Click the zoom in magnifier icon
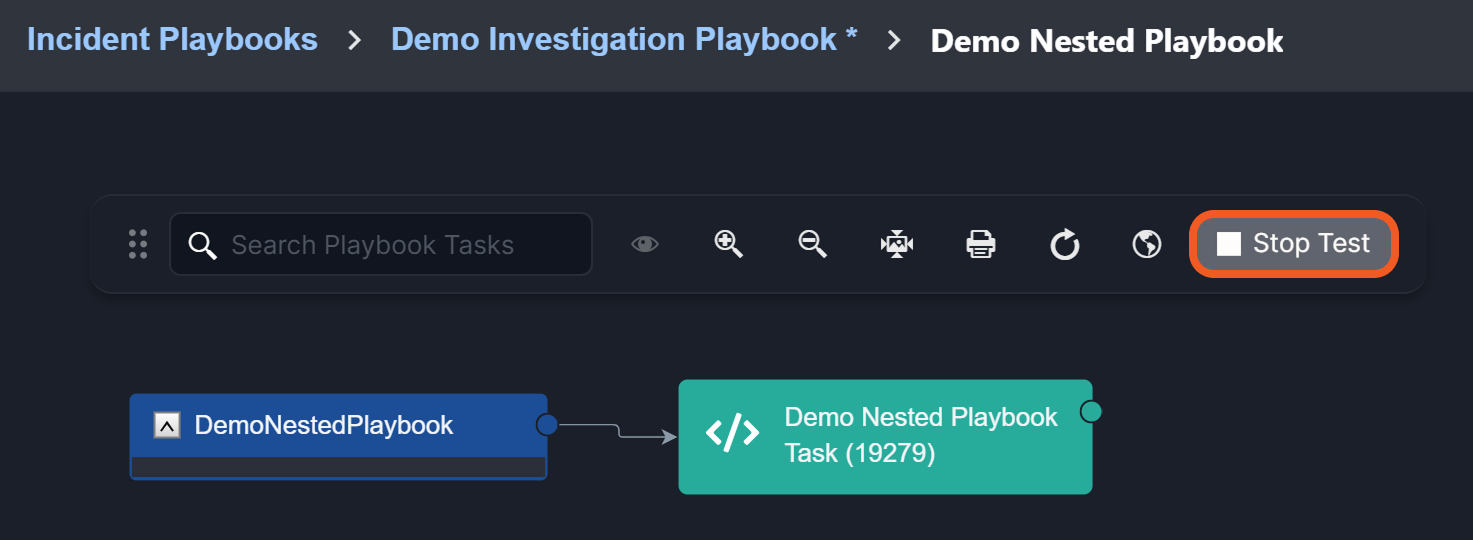 click(x=728, y=244)
